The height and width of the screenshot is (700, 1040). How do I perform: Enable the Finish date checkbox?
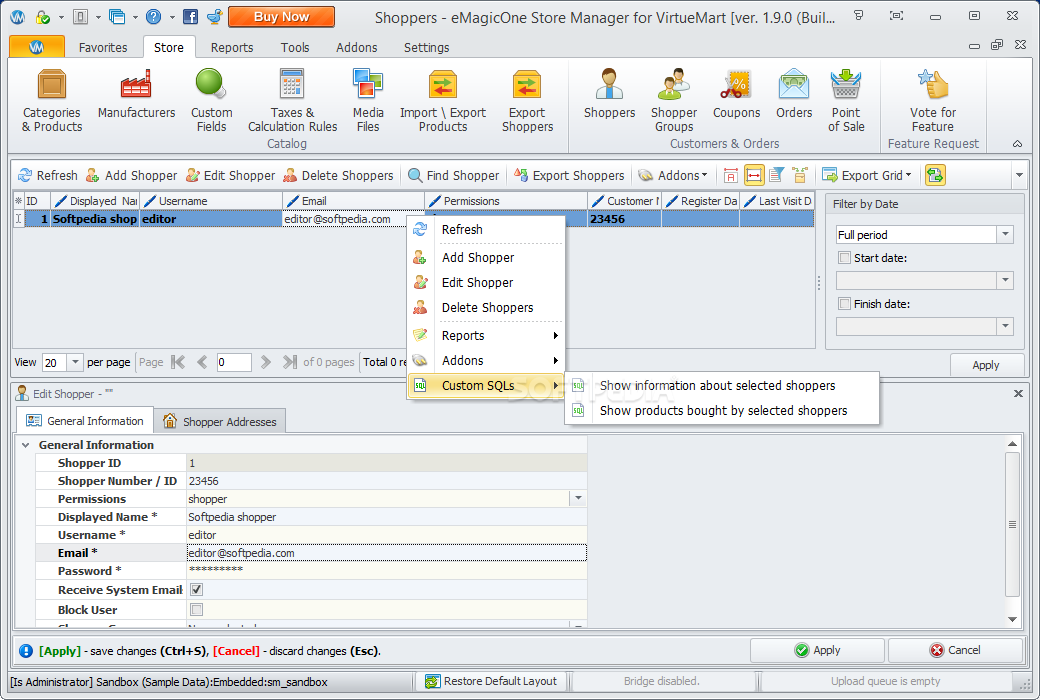[x=844, y=303]
